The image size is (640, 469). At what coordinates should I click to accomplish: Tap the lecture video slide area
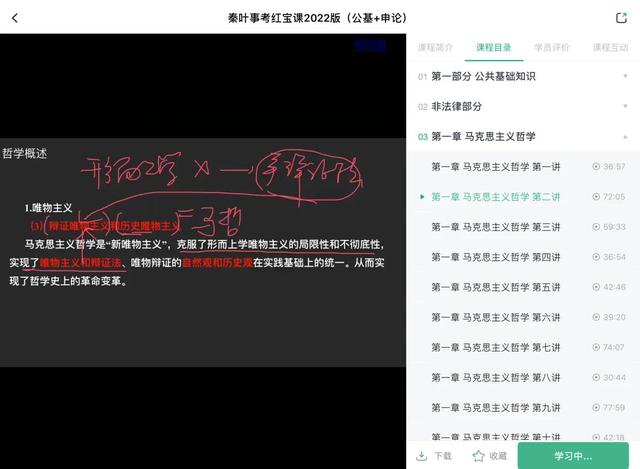[x=203, y=252]
